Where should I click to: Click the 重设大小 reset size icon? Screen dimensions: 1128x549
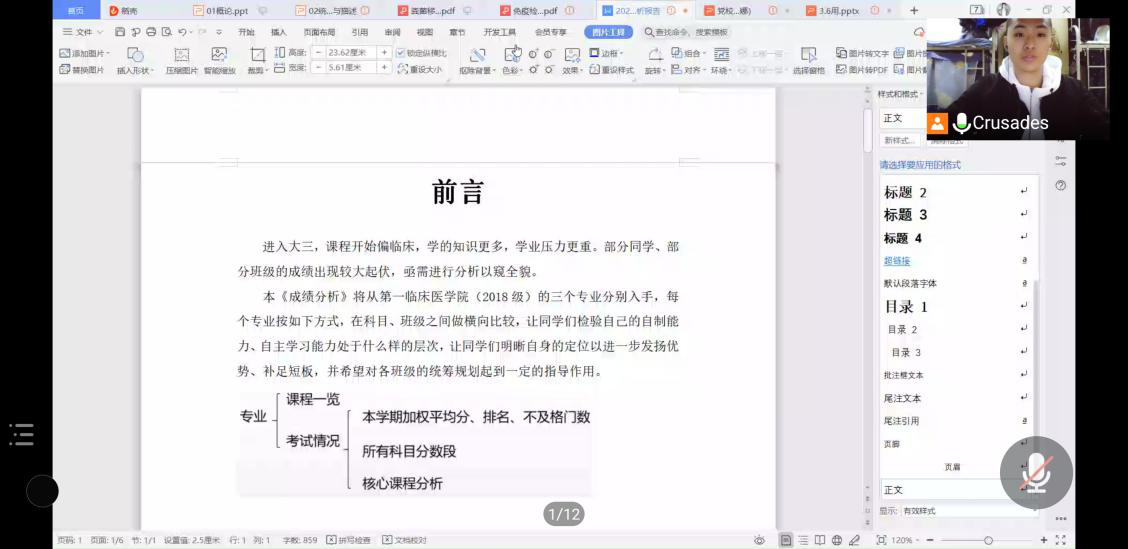point(419,69)
